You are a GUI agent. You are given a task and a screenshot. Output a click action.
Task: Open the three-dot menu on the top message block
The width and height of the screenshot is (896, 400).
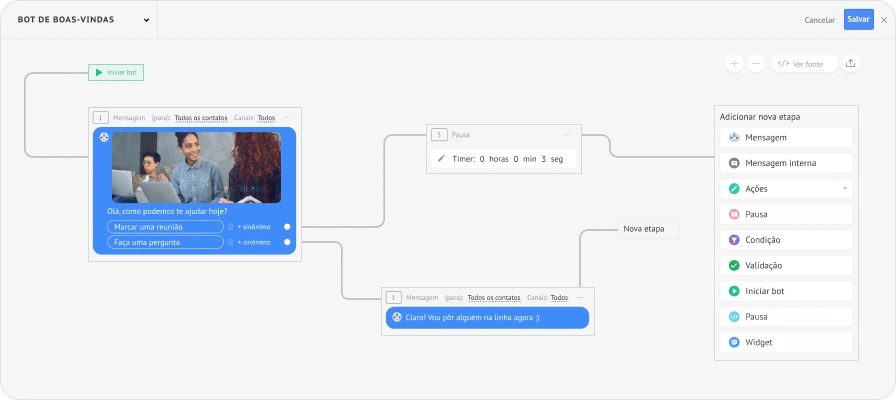[x=287, y=118]
